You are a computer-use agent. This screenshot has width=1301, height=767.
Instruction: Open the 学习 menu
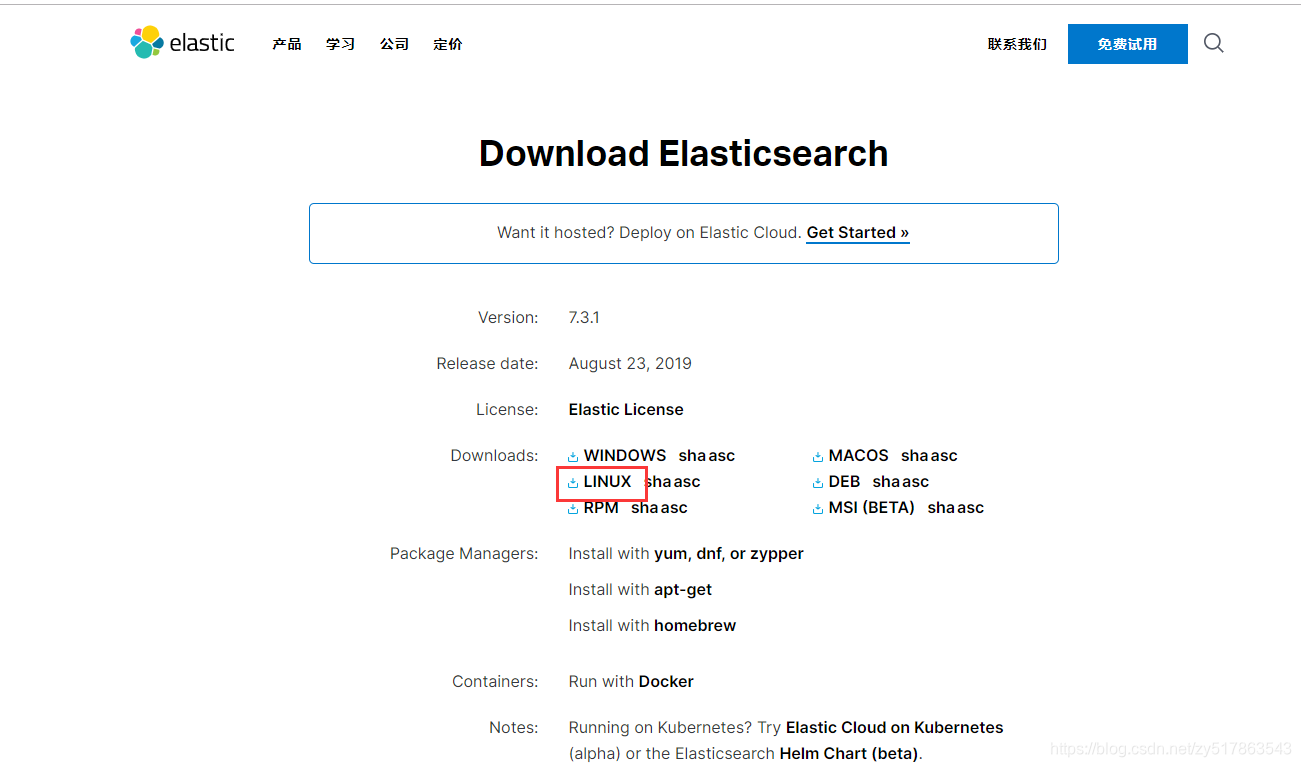tap(340, 44)
